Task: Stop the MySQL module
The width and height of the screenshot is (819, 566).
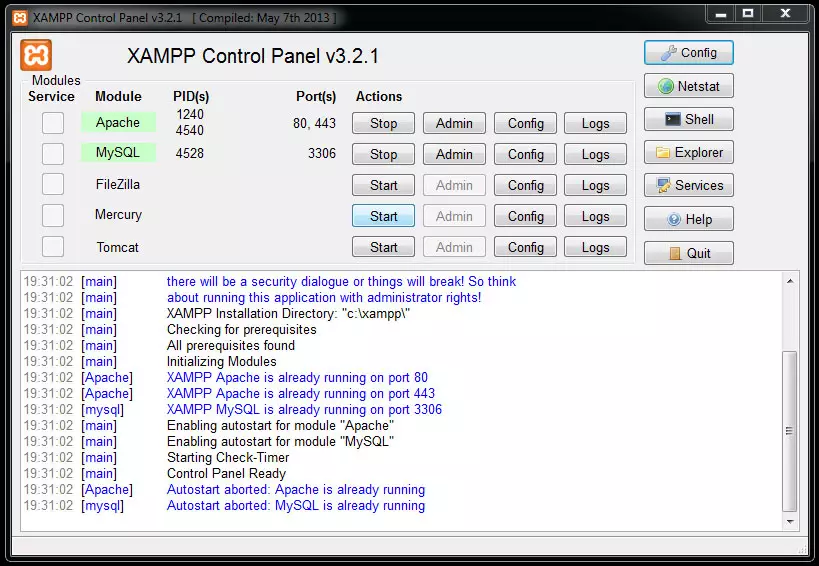Action: click(383, 154)
